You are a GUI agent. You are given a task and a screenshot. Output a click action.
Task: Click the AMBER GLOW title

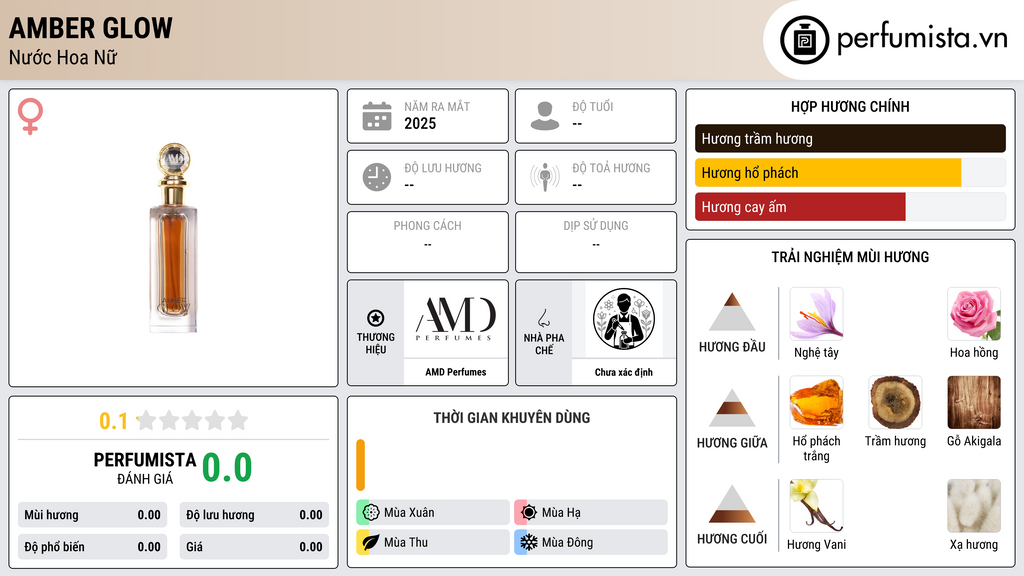(91, 28)
